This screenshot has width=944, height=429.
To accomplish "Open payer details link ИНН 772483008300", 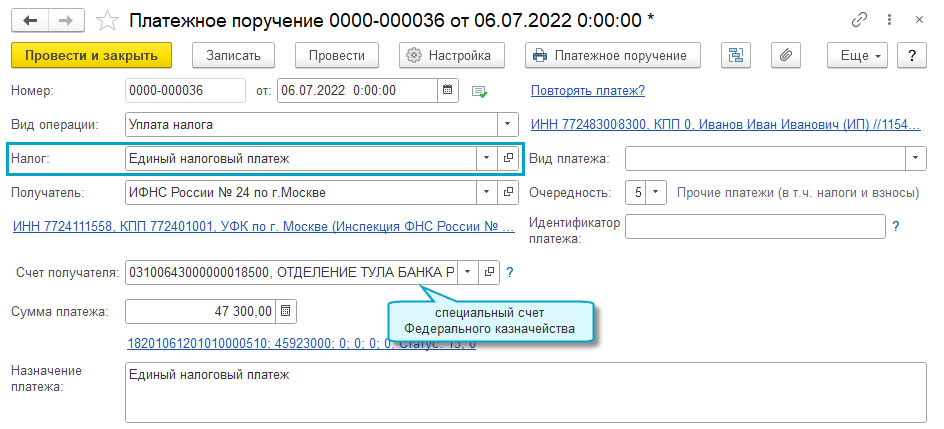I will [x=725, y=125].
